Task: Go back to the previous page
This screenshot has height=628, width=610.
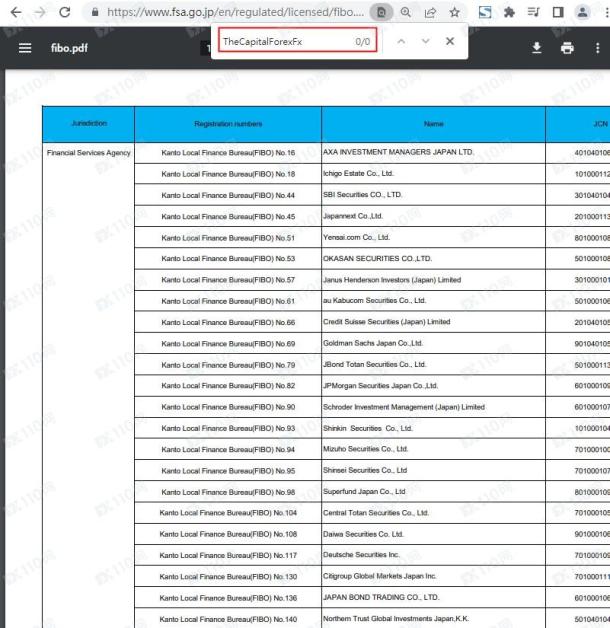Action: 16,12
